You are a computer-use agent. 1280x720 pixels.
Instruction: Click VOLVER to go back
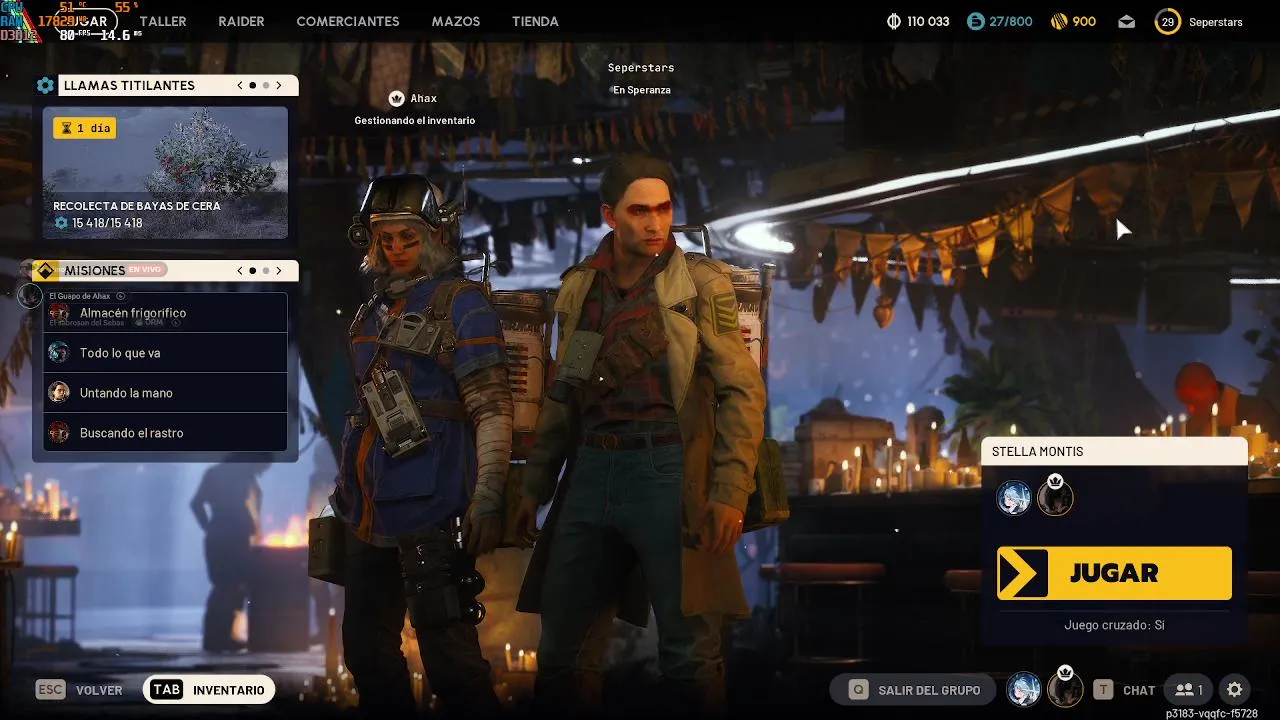(x=79, y=690)
